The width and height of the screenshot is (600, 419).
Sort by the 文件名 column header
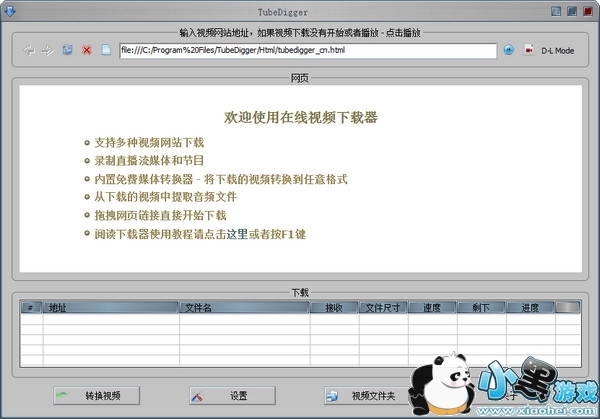[x=244, y=307]
